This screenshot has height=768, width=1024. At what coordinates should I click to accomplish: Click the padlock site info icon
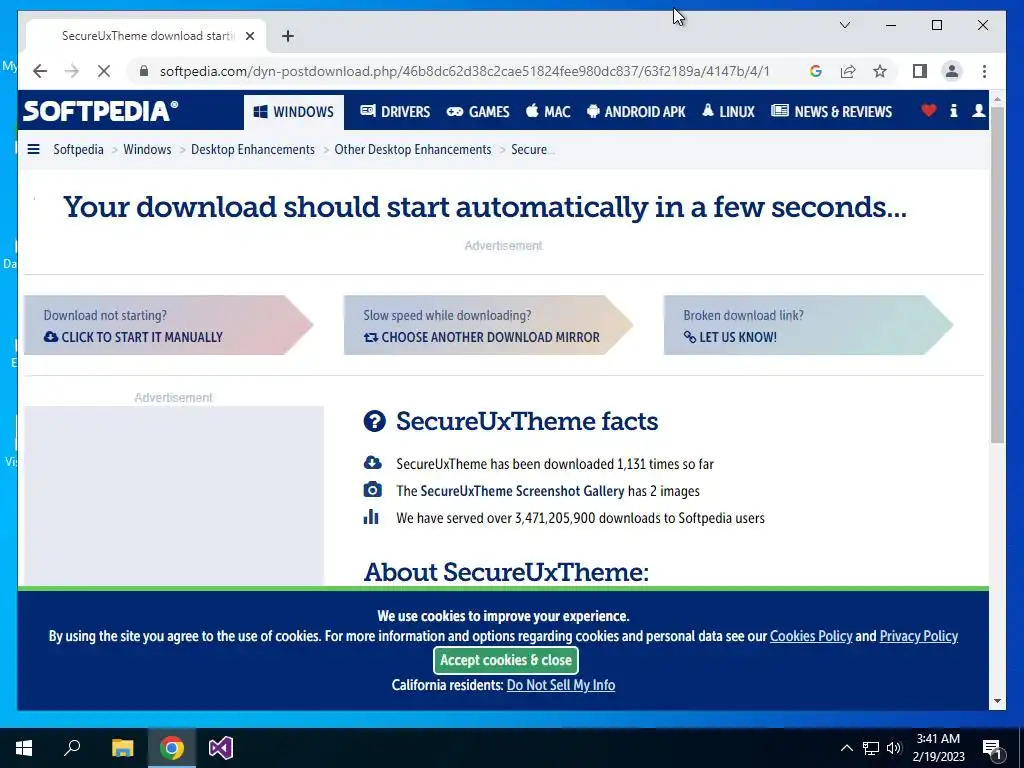tap(144, 71)
